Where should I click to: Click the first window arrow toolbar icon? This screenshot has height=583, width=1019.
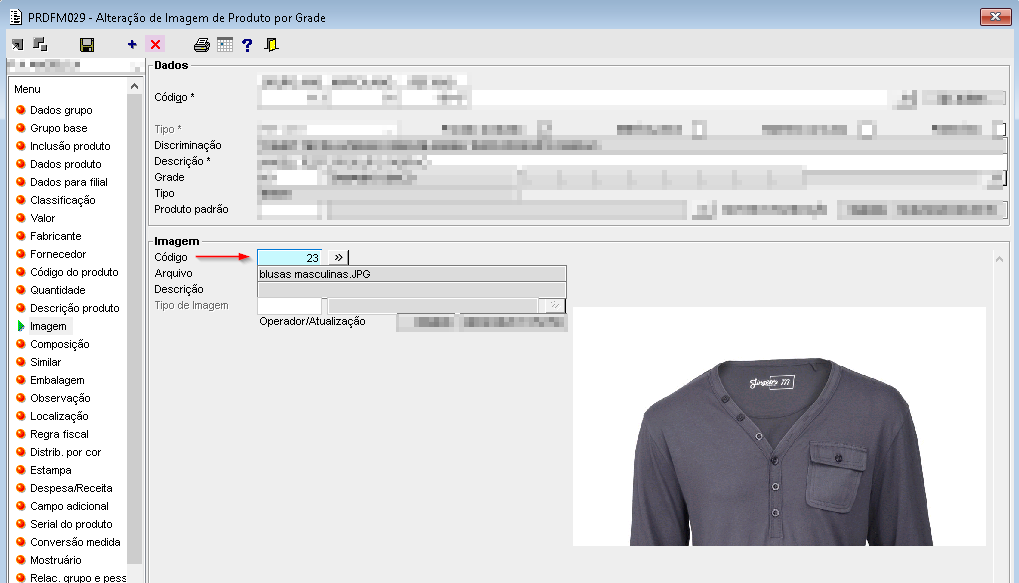click(x=17, y=45)
